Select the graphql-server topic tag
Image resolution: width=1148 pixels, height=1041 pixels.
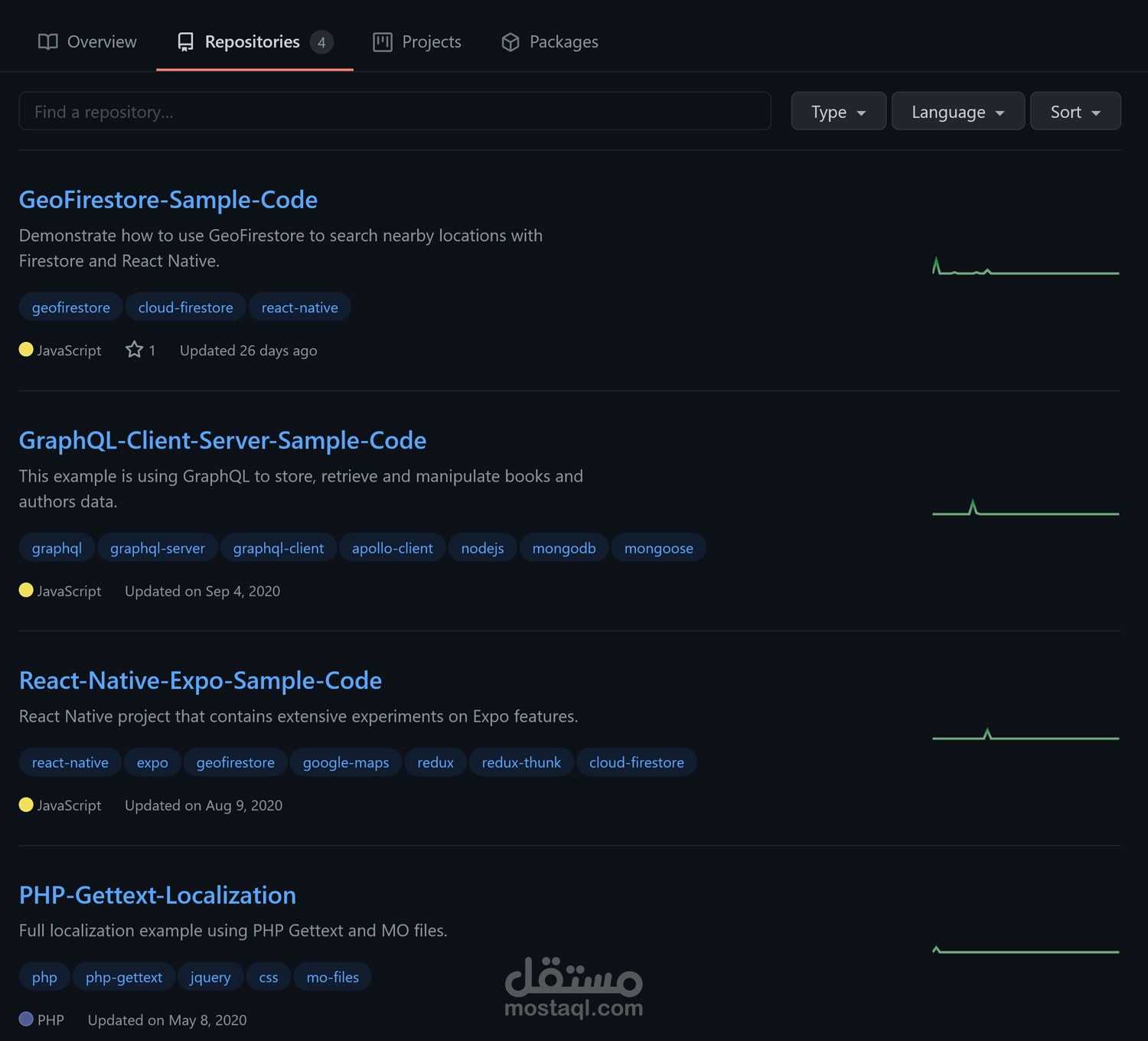[158, 548]
